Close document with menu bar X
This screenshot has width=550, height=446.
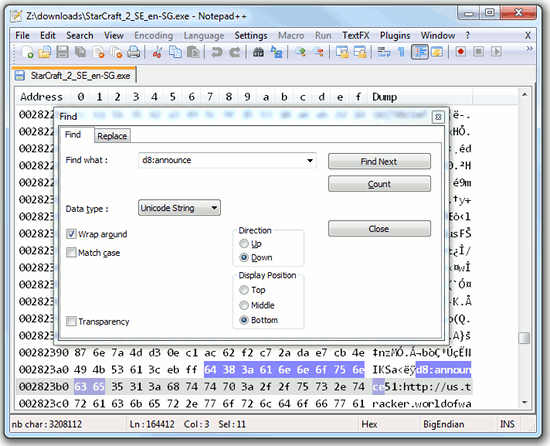(528, 35)
